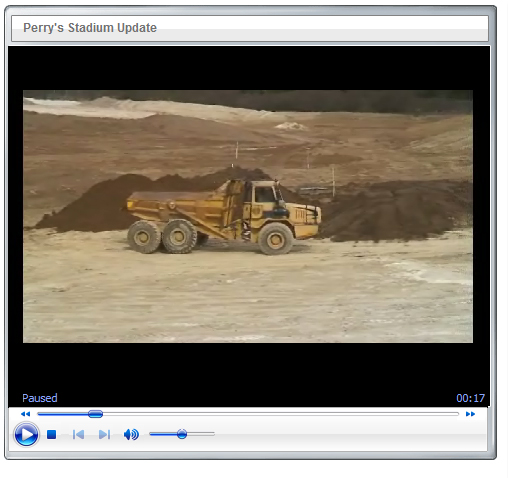The image size is (508, 478).
Task: Click the played portion of the seek bar
Action: pyautogui.click(x=63, y=414)
